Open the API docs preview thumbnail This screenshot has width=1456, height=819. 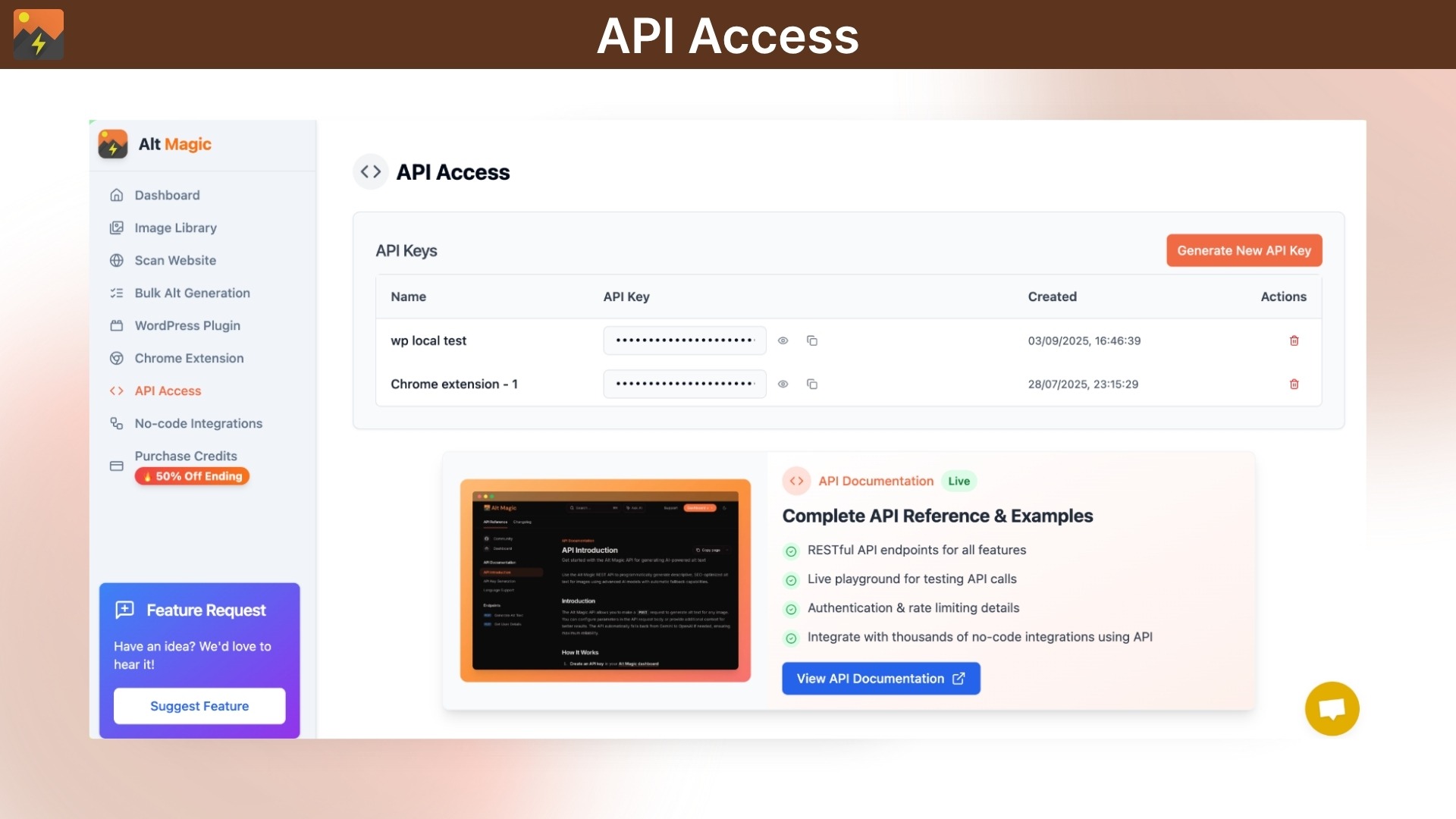click(x=605, y=580)
